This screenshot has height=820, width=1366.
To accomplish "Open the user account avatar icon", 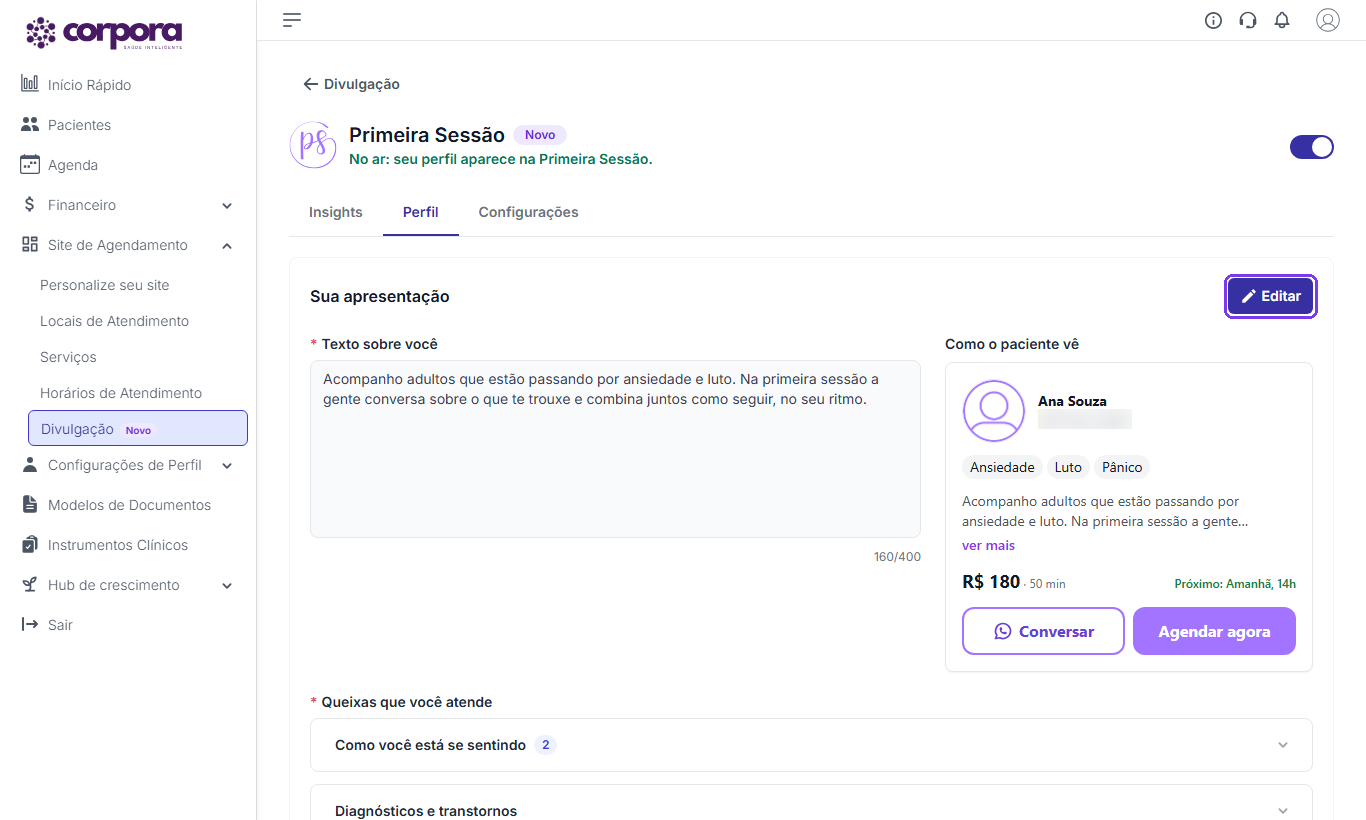I will tap(1327, 20).
